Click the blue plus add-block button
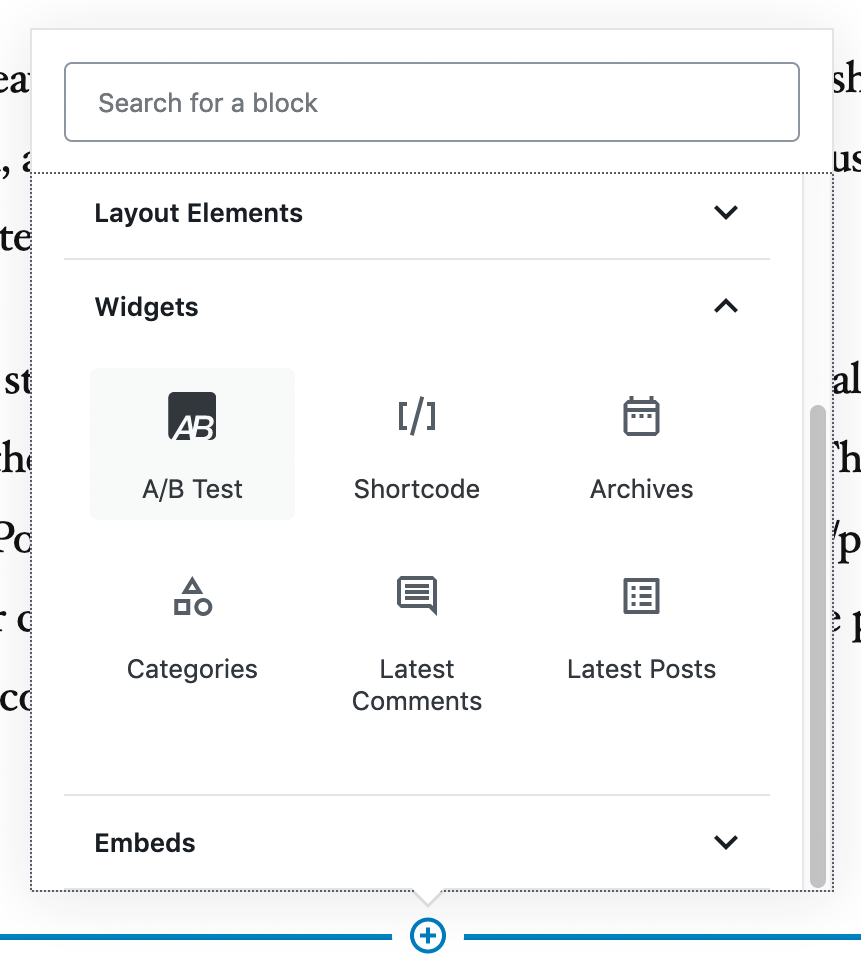The height and width of the screenshot is (972, 861). pyautogui.click(x=428, y=935)
